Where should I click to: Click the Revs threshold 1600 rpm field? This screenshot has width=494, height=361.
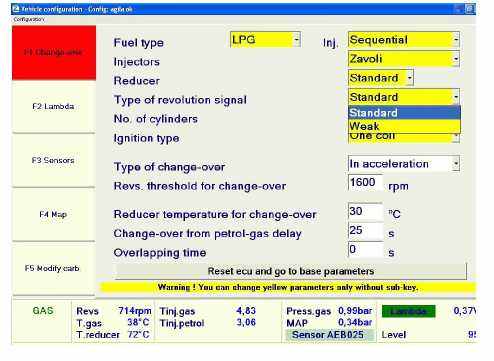[x=365, y=183]
